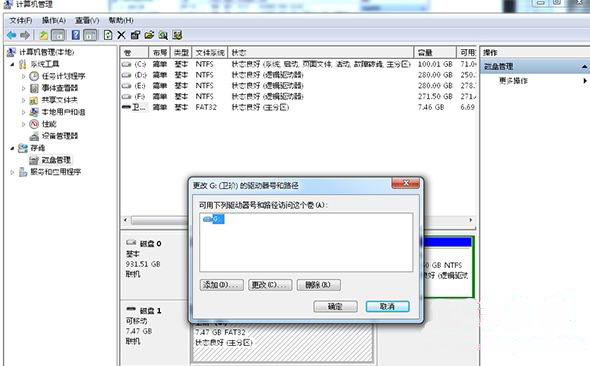The image size is (590, 366).
Task: Close the drive letter dialog with red X
Action: (x=406, y=183)
